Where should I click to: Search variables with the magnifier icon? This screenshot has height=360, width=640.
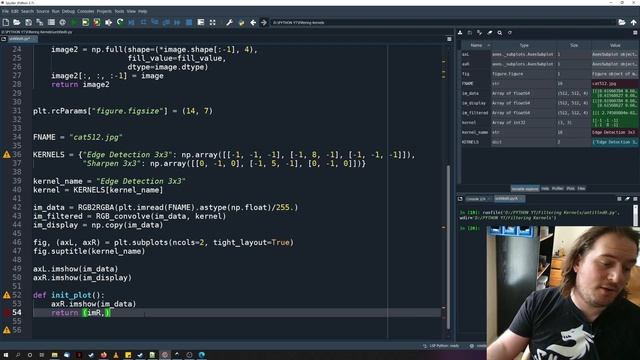500,33
